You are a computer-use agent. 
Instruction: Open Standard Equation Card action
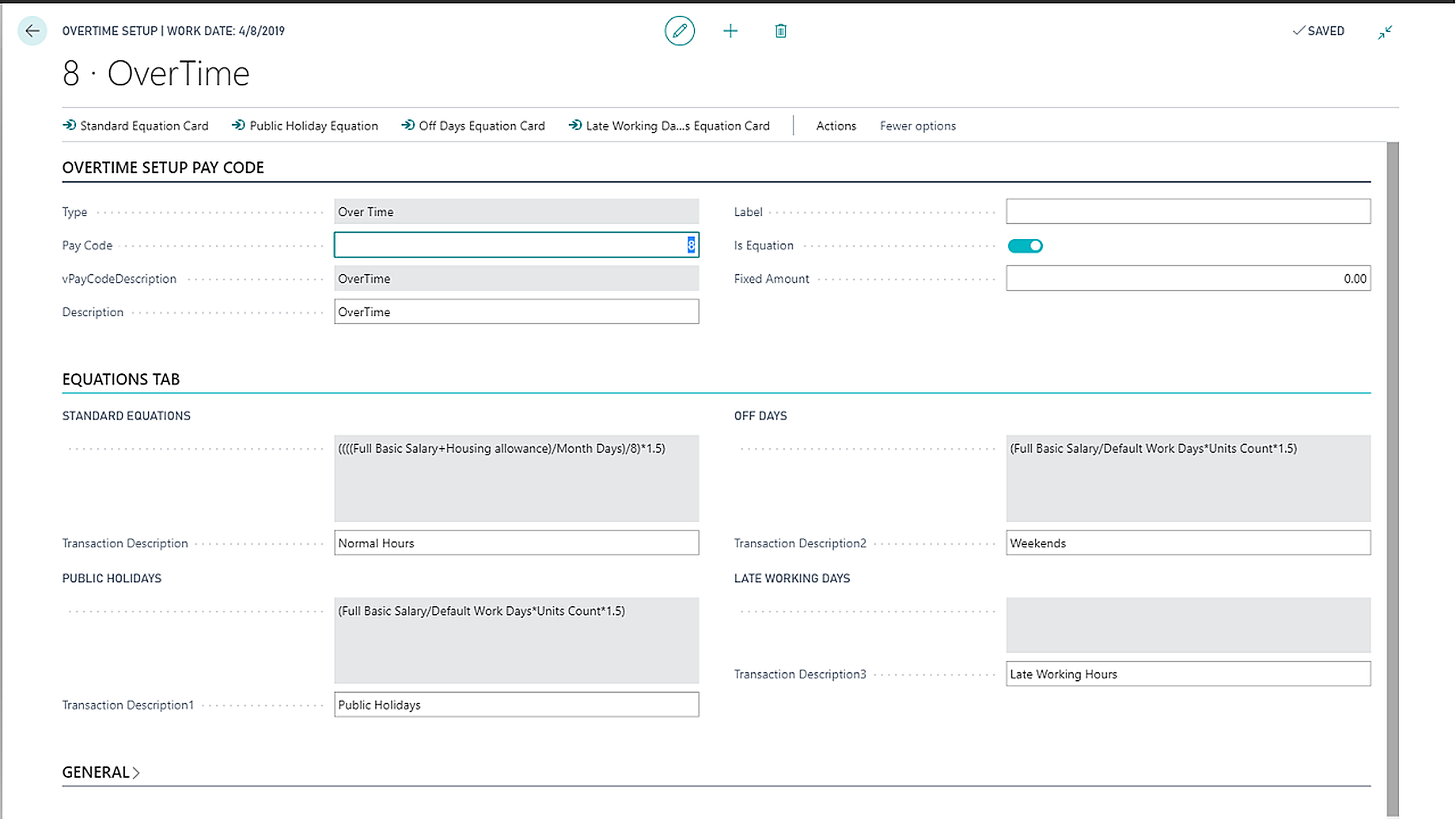click(135, 126)
